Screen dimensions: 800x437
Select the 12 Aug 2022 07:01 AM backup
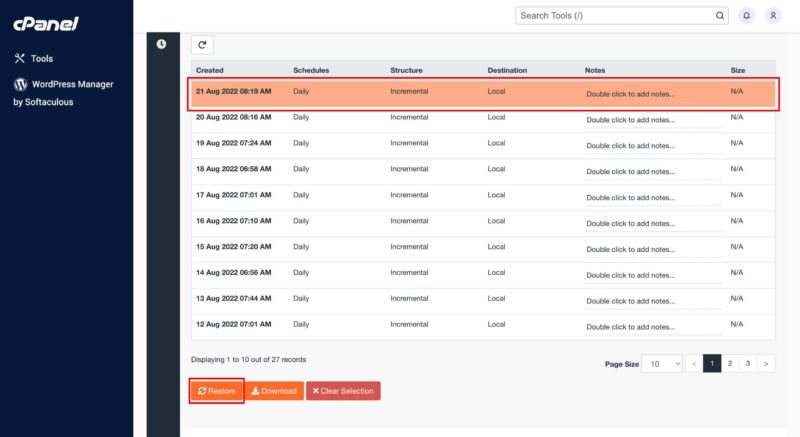pyautogui.click(x=483, y=327)
